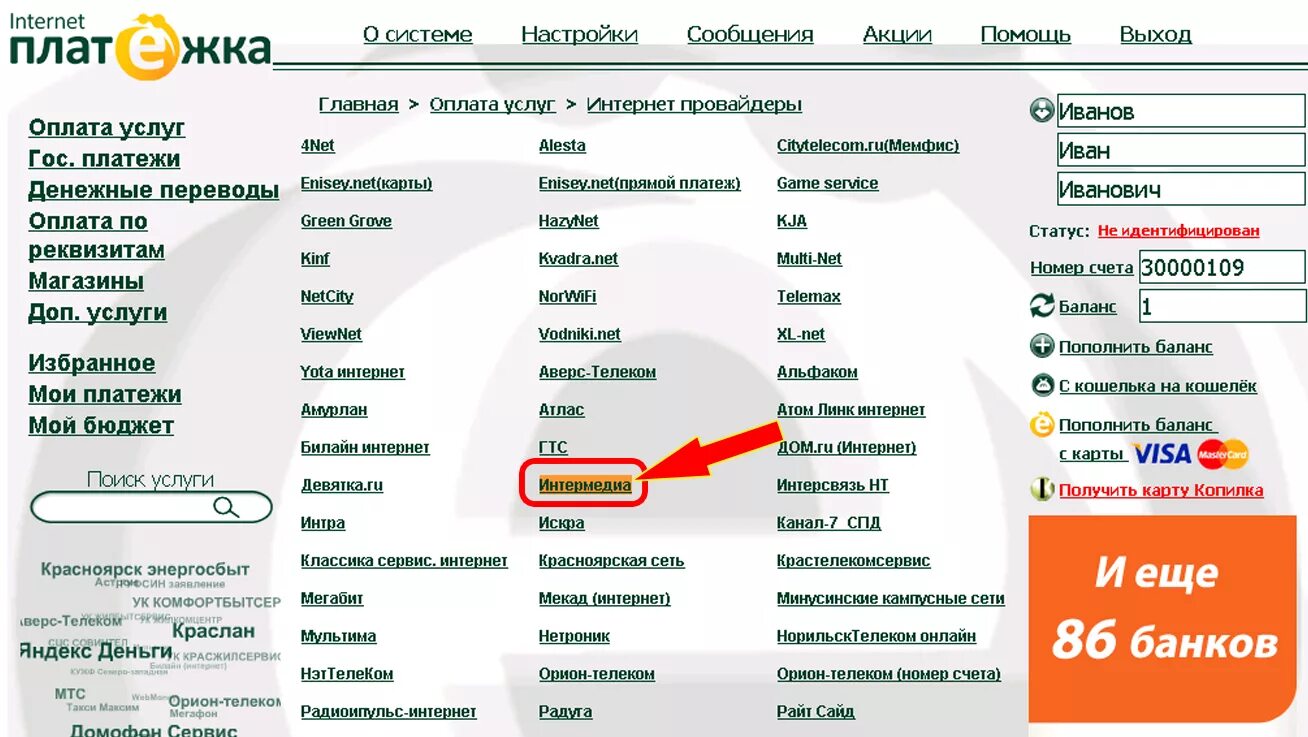Click the orange И еще 86 банков banner
Screen dimensions: 1308x737
pyautogui.click(x=1162, y=617)
